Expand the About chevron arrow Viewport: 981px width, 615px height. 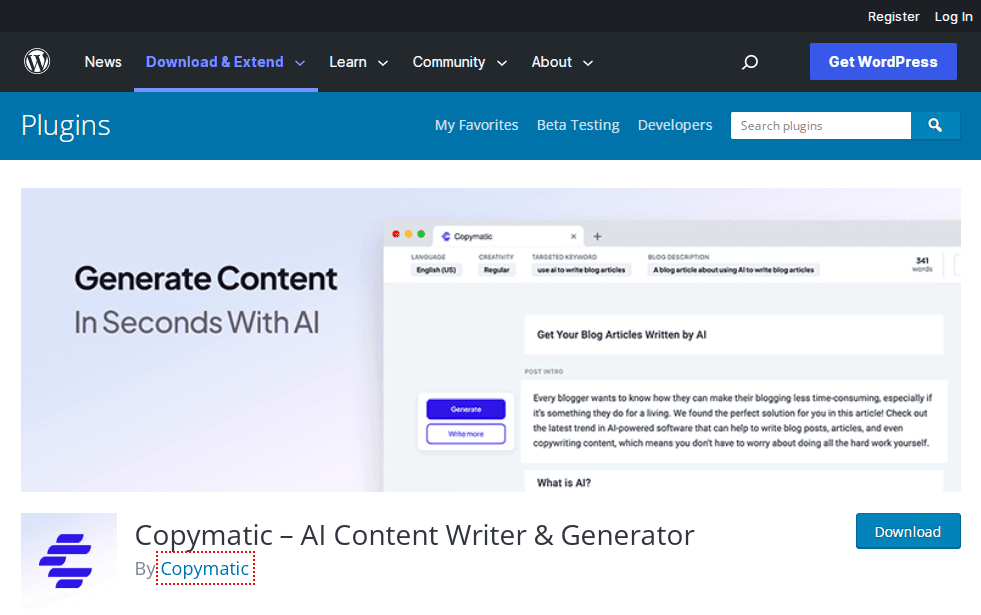tap(588, 63)
